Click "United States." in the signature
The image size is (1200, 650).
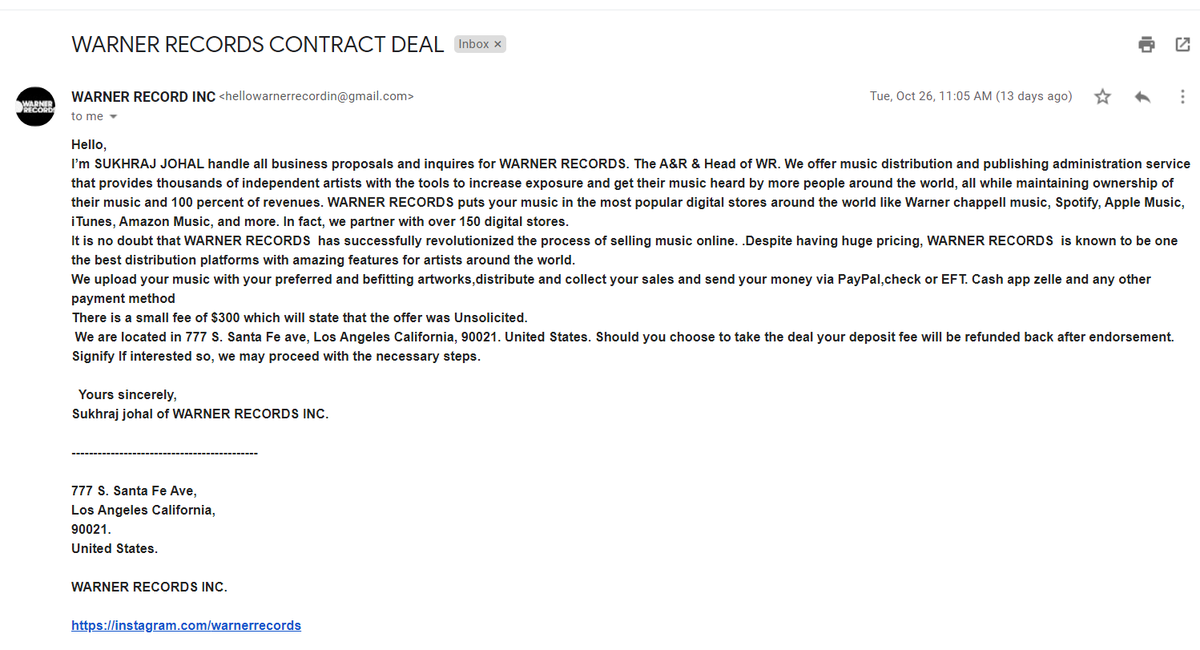coord(114,548)
